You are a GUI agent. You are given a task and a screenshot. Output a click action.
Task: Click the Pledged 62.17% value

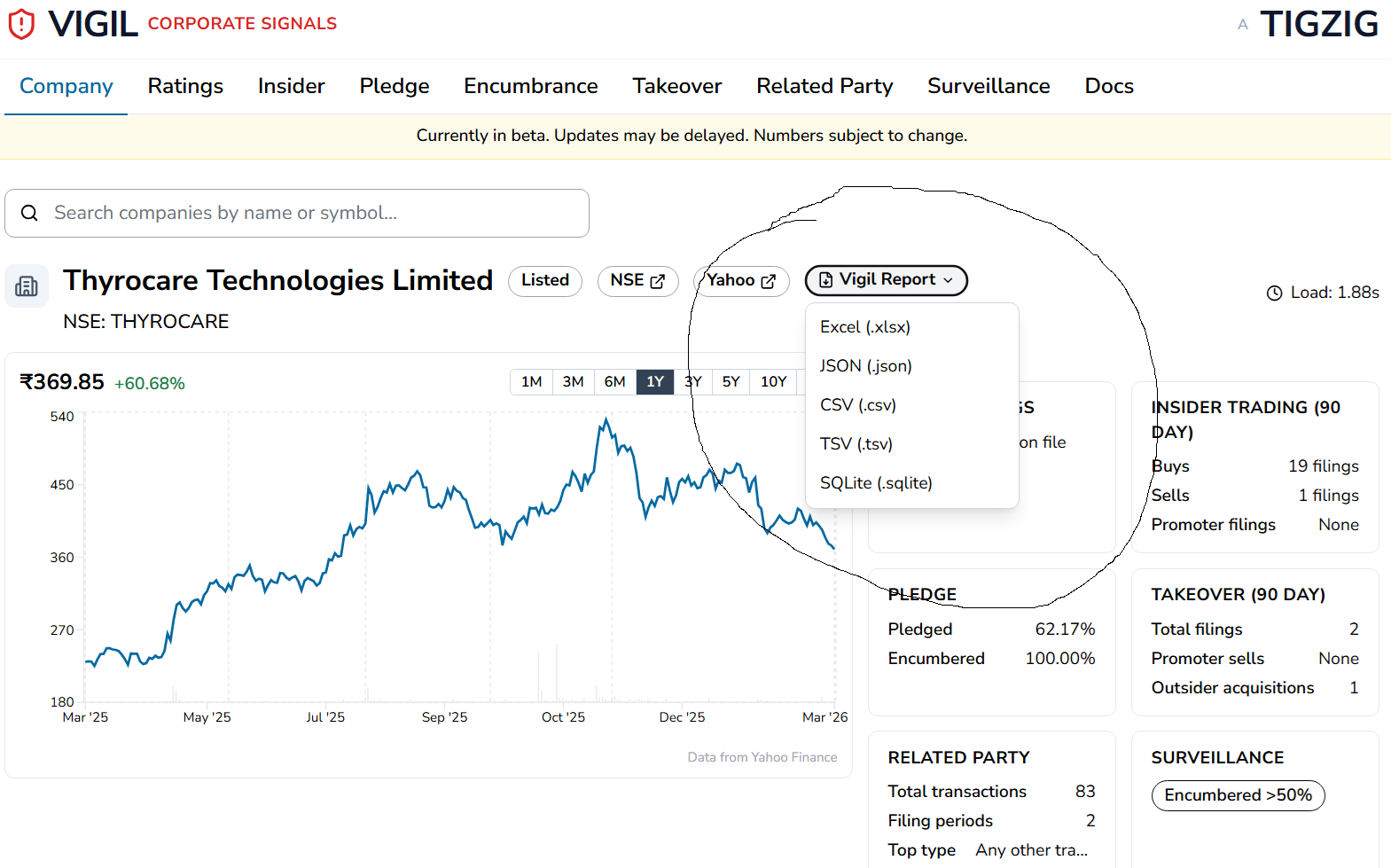click(x=1065, y=629)
